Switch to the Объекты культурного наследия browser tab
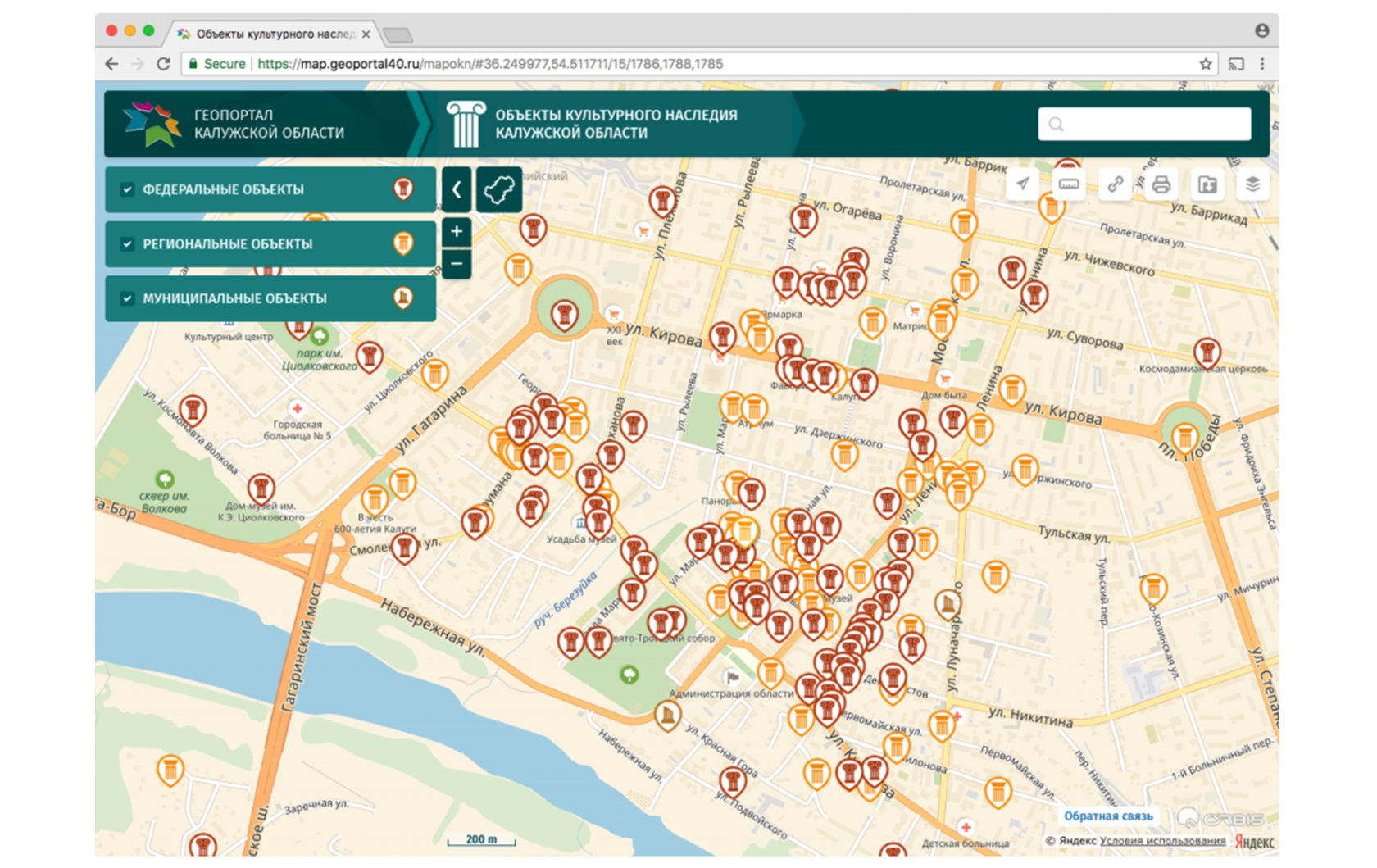 [x=275, y=34]
